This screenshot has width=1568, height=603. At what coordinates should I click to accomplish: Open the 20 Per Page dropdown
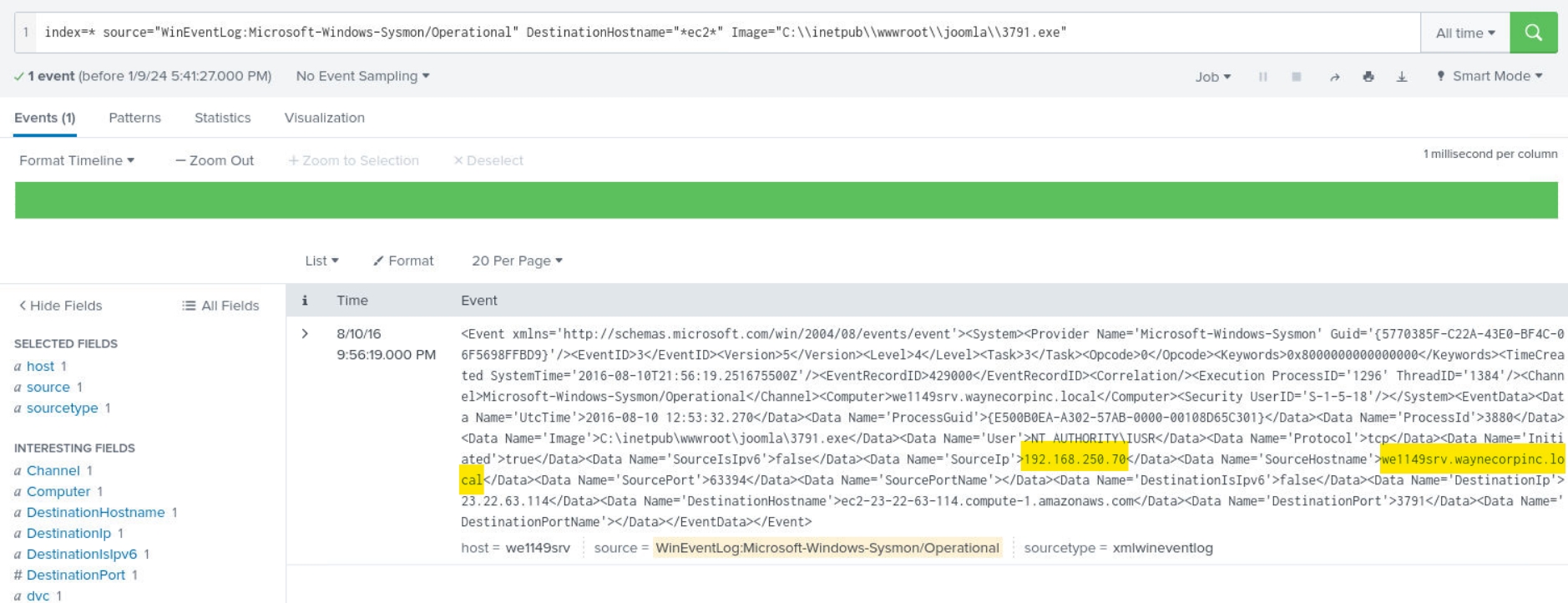[517, 261]
